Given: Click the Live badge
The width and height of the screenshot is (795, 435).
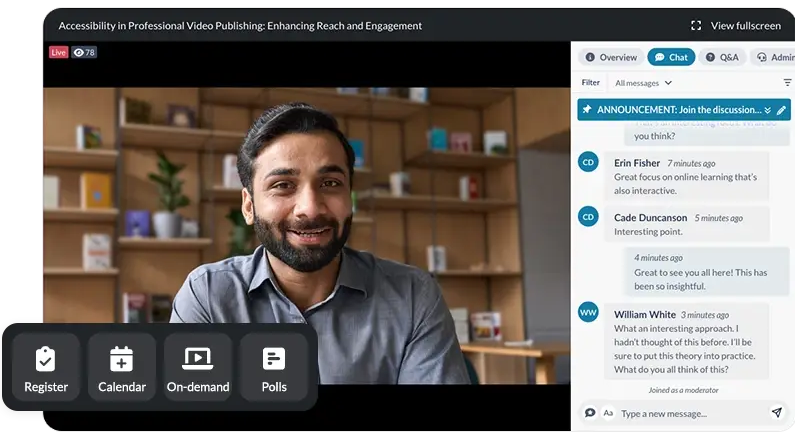Looking at the screenshot, I should click(x=58, y=52).
